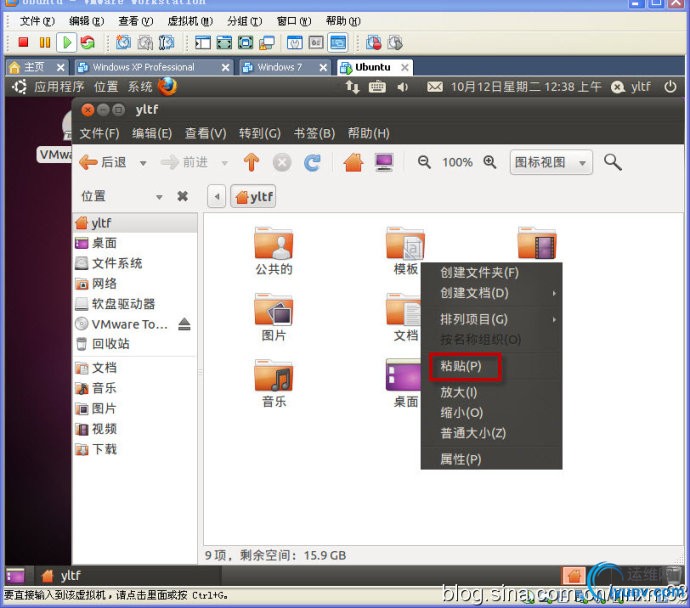
Task: Pause the virtual machine with the suspend icon
Action: (x=45, y=42)
